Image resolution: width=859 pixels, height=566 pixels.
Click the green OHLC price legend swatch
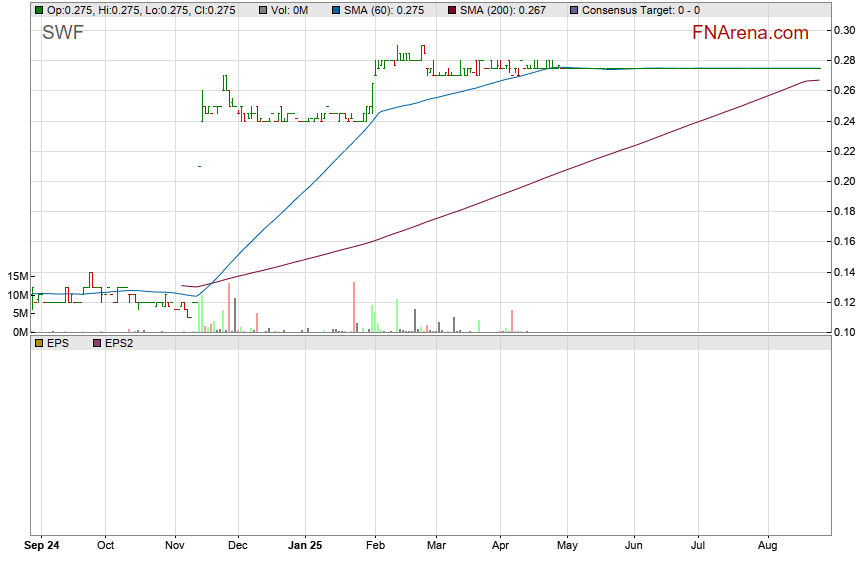(38, 10)
